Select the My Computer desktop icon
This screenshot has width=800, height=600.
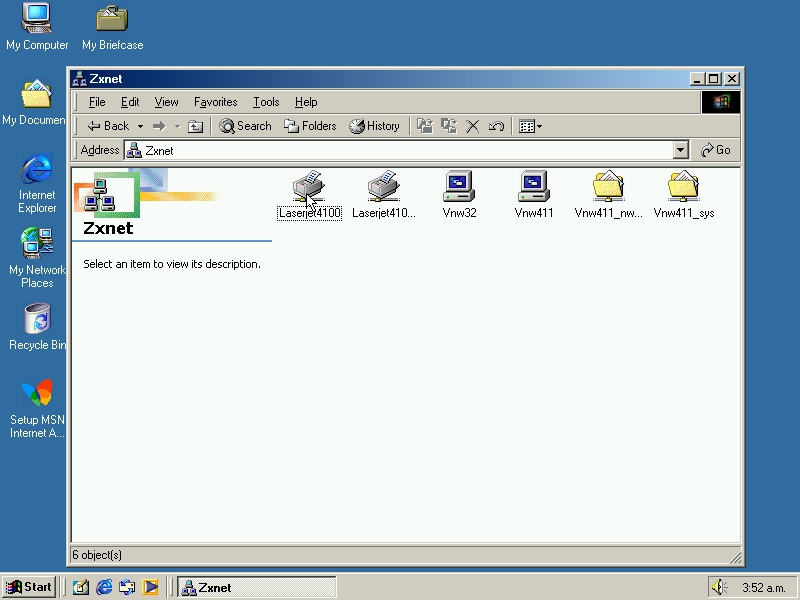pyautogui.click(x=37, y=27)
